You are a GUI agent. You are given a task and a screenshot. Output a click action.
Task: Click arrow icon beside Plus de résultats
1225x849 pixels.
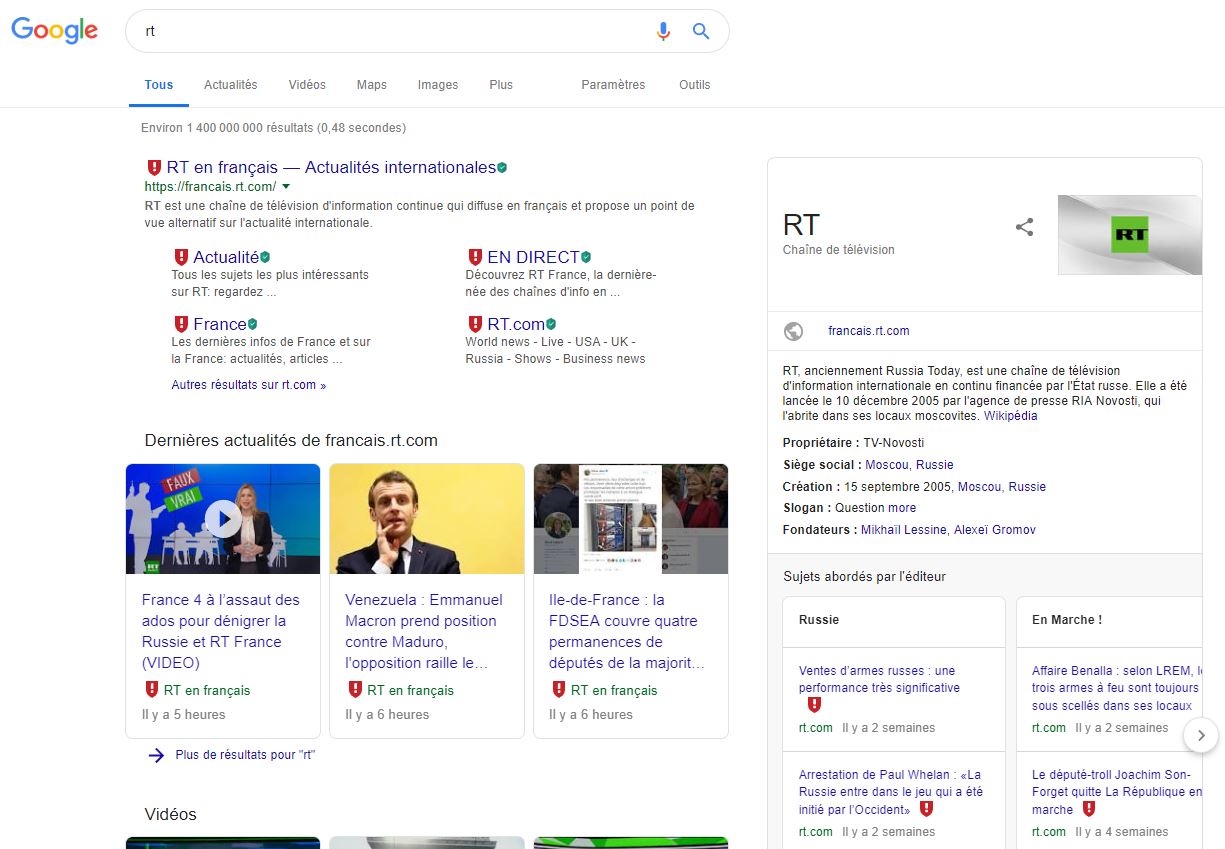(156, 755)
